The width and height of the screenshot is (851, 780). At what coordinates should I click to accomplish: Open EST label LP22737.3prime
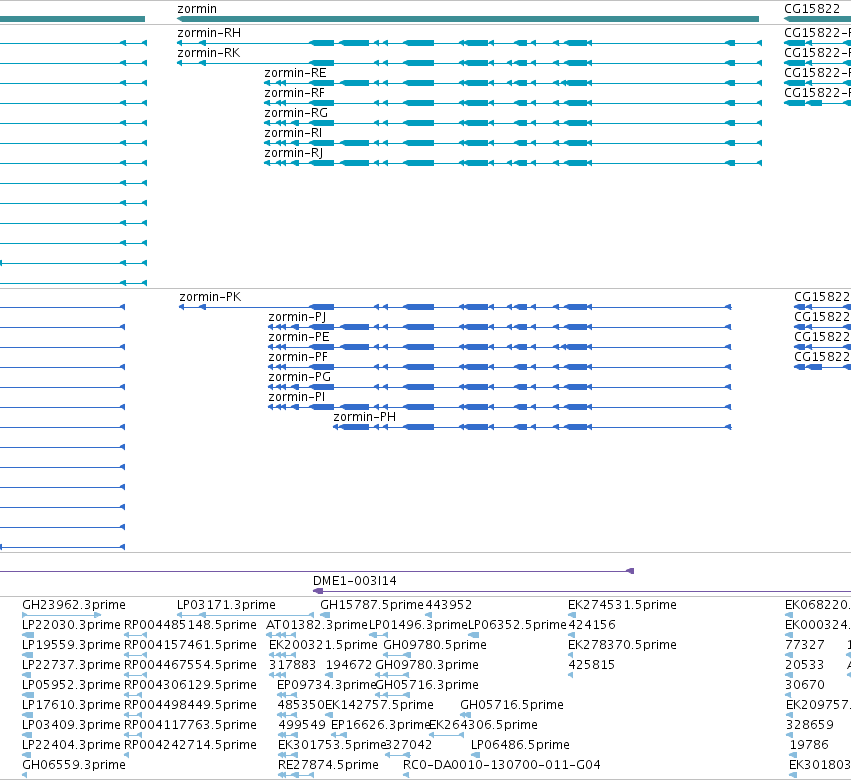tap(71, 665)
